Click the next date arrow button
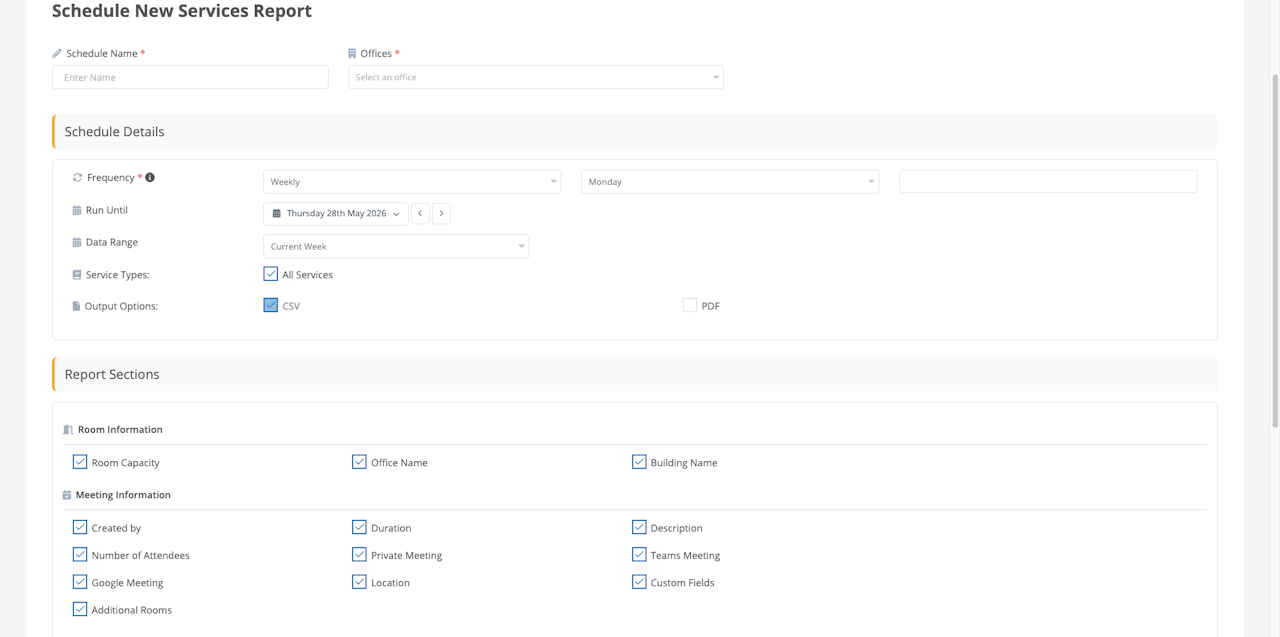Viewport: 1280px width, 637px height. click(x=441, y=213)
